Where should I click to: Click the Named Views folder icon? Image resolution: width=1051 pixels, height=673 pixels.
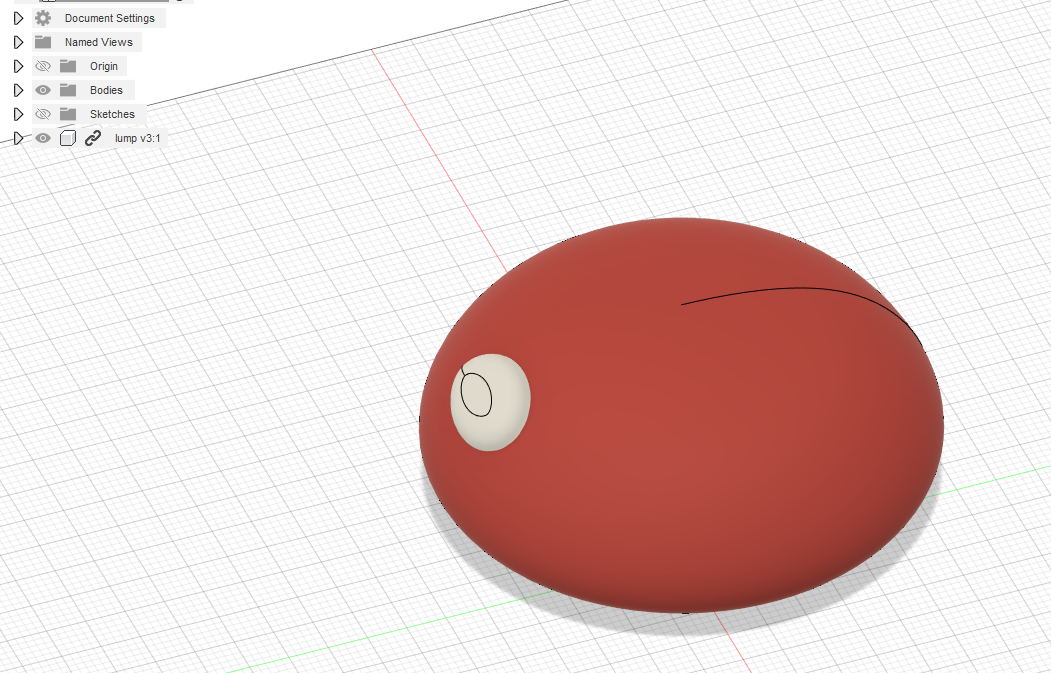(x=43, y=42)
